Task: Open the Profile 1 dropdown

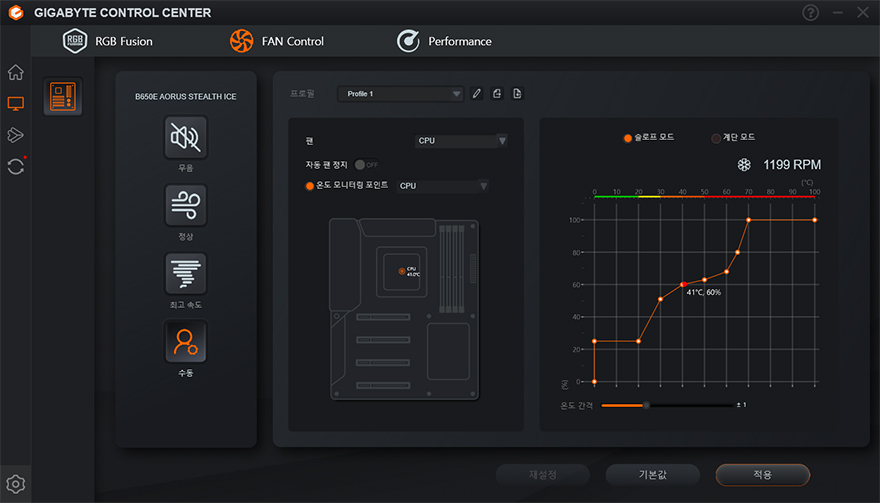Action: point(401,94)
